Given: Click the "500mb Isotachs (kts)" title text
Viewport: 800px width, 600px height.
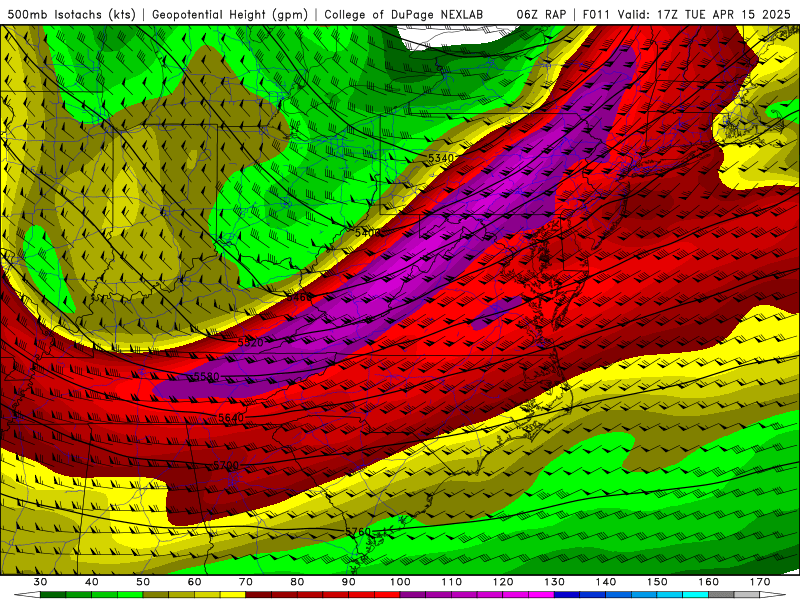Looking at the screenshot, I should click(x=71, y=15).
